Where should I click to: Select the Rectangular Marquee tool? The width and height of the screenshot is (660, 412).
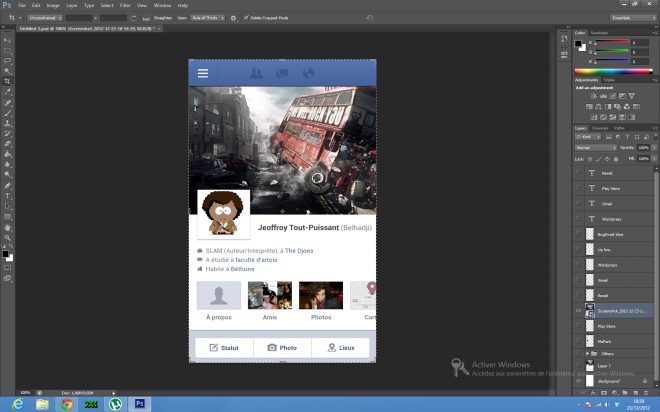pos(8,51)
